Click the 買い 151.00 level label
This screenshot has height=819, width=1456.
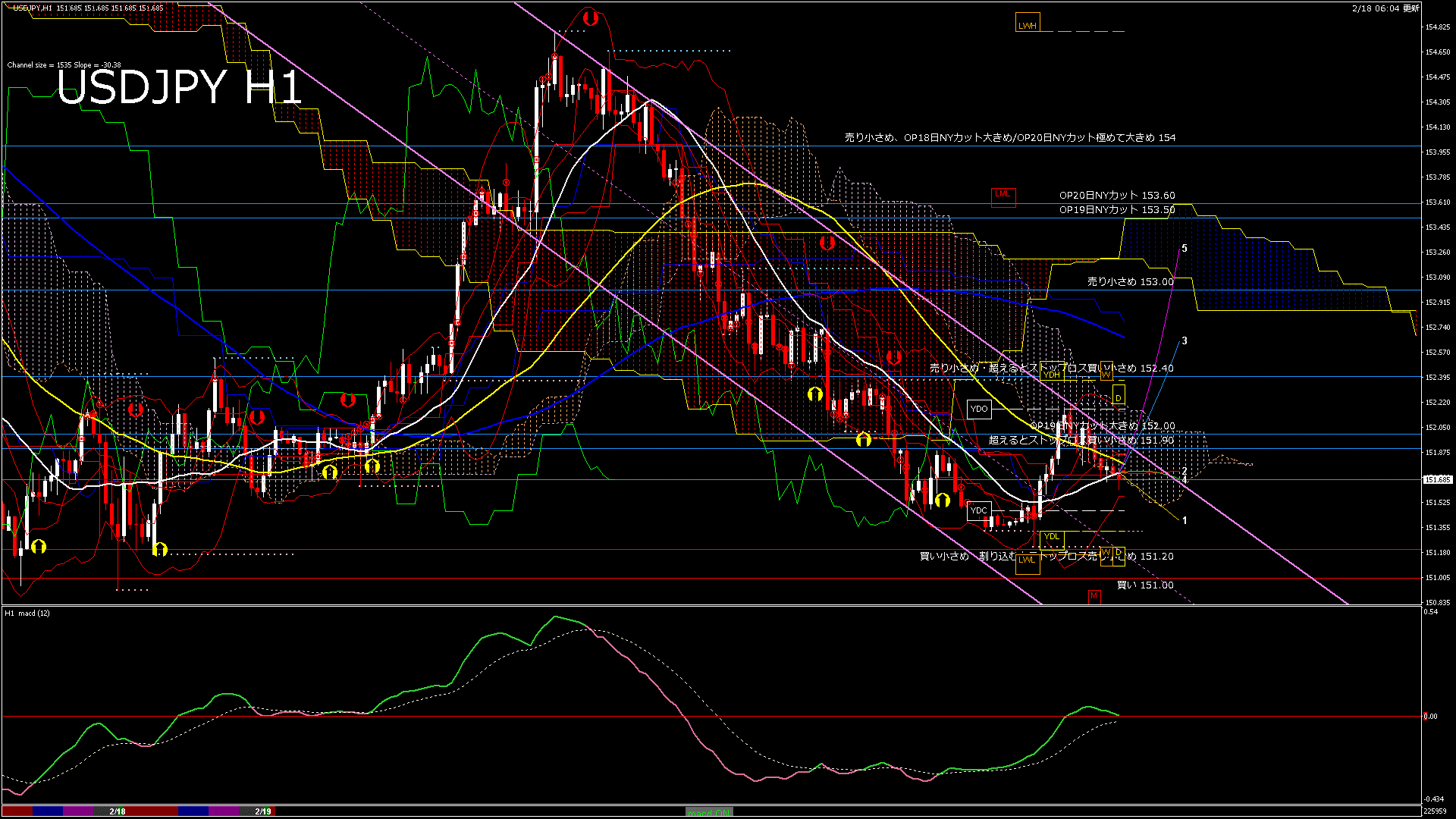(x=1144, y=585)
